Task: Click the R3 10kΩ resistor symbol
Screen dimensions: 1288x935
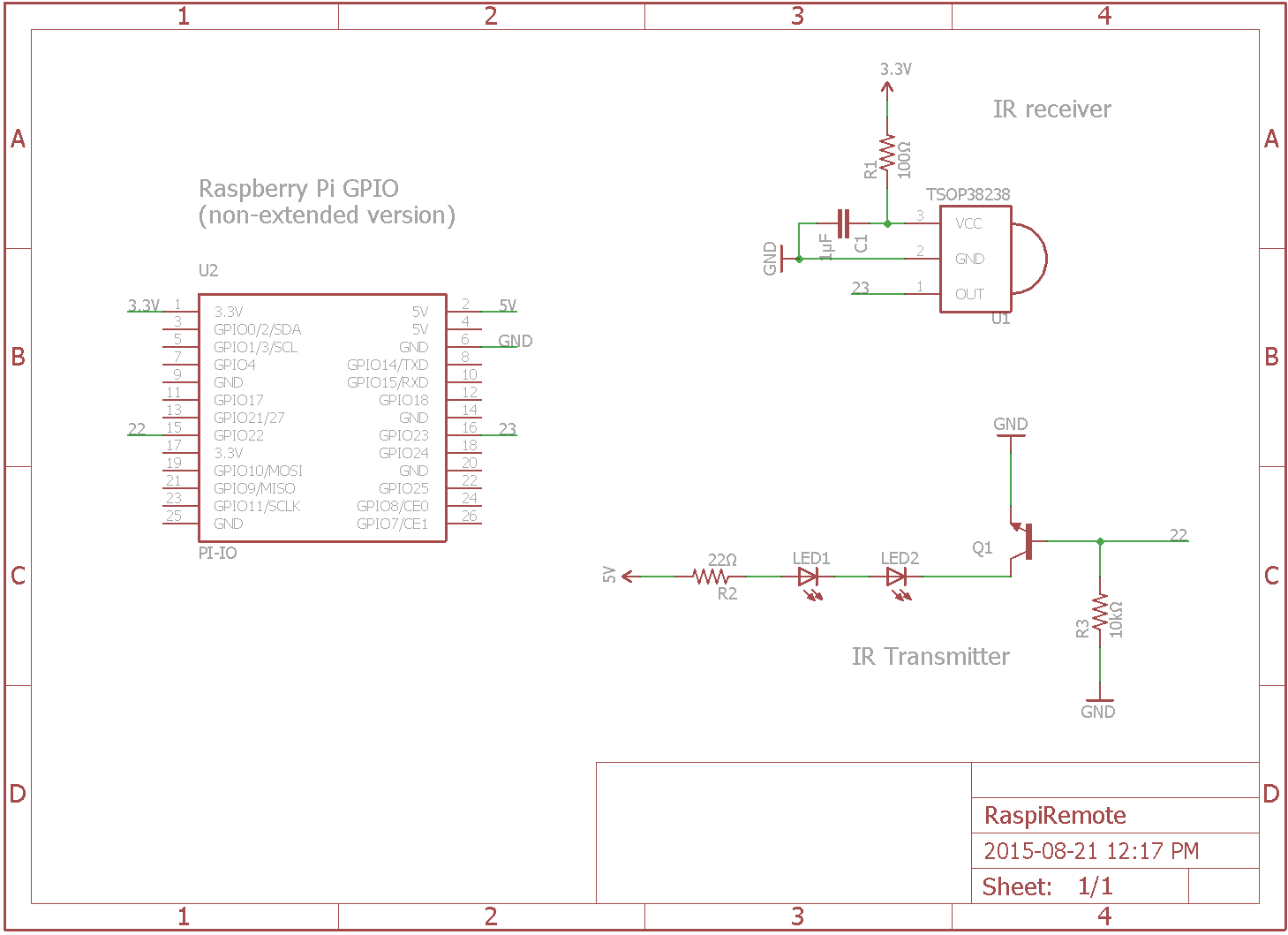Action: tap(1100, 613)
